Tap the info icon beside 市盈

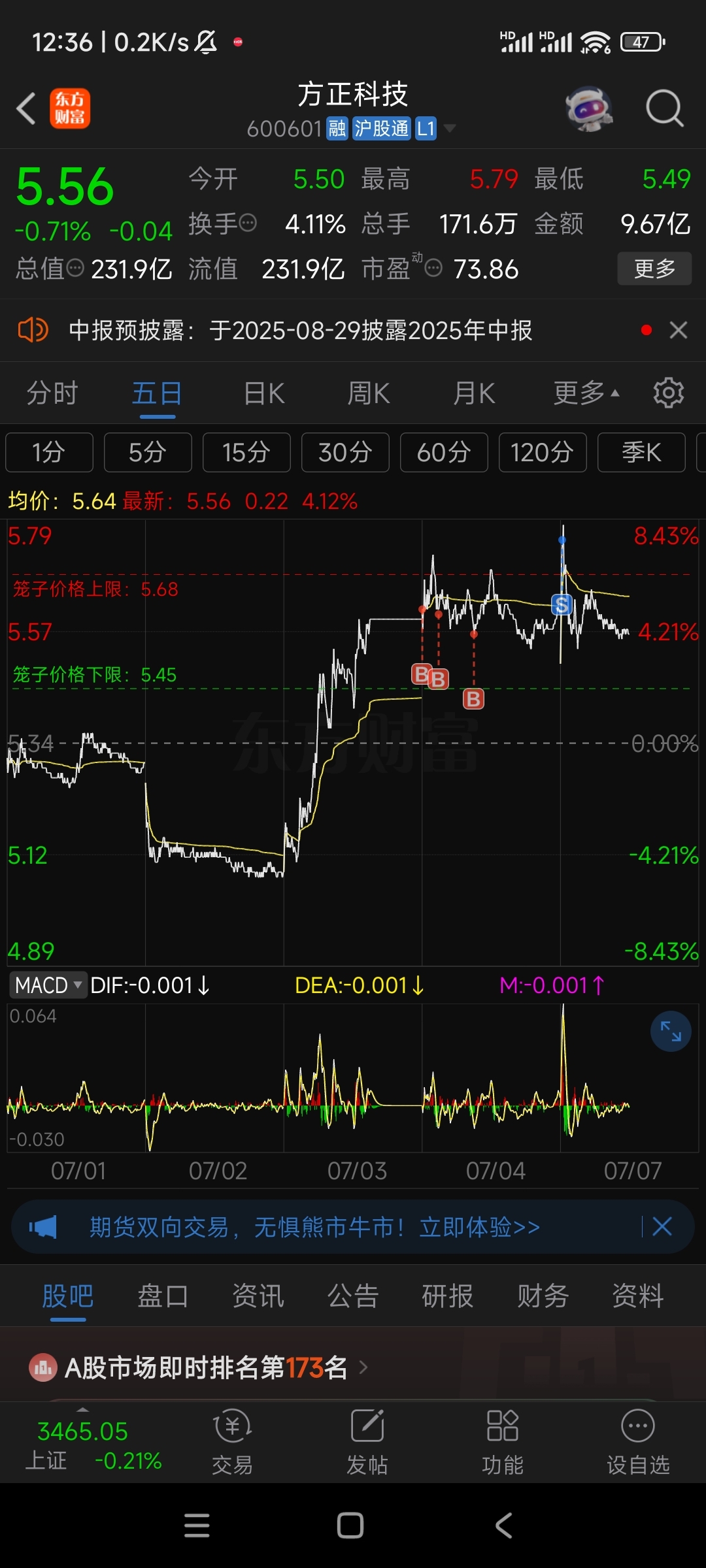tap(433, 268)
